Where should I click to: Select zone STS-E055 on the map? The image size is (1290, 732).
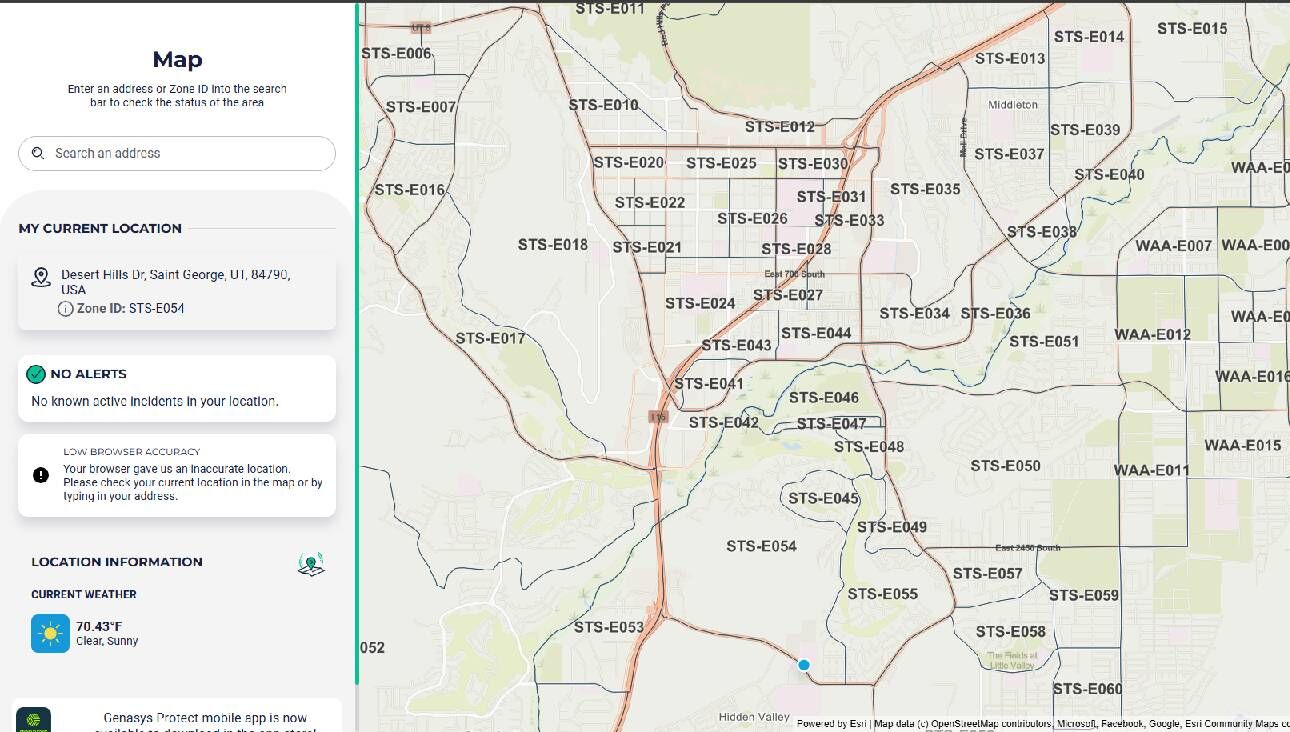(883, 594)
